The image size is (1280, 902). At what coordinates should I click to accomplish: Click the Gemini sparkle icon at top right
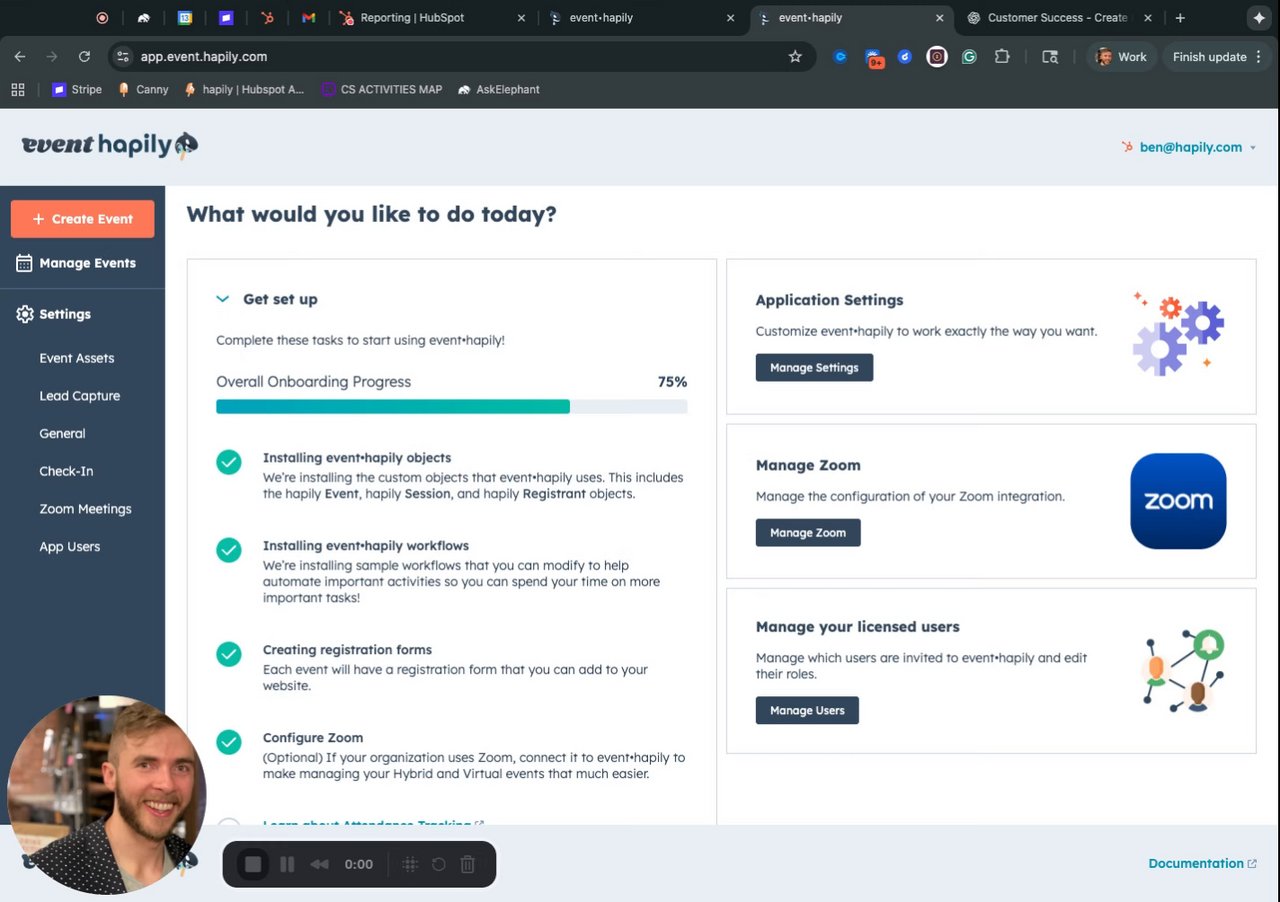click(x=1259, y=18)
